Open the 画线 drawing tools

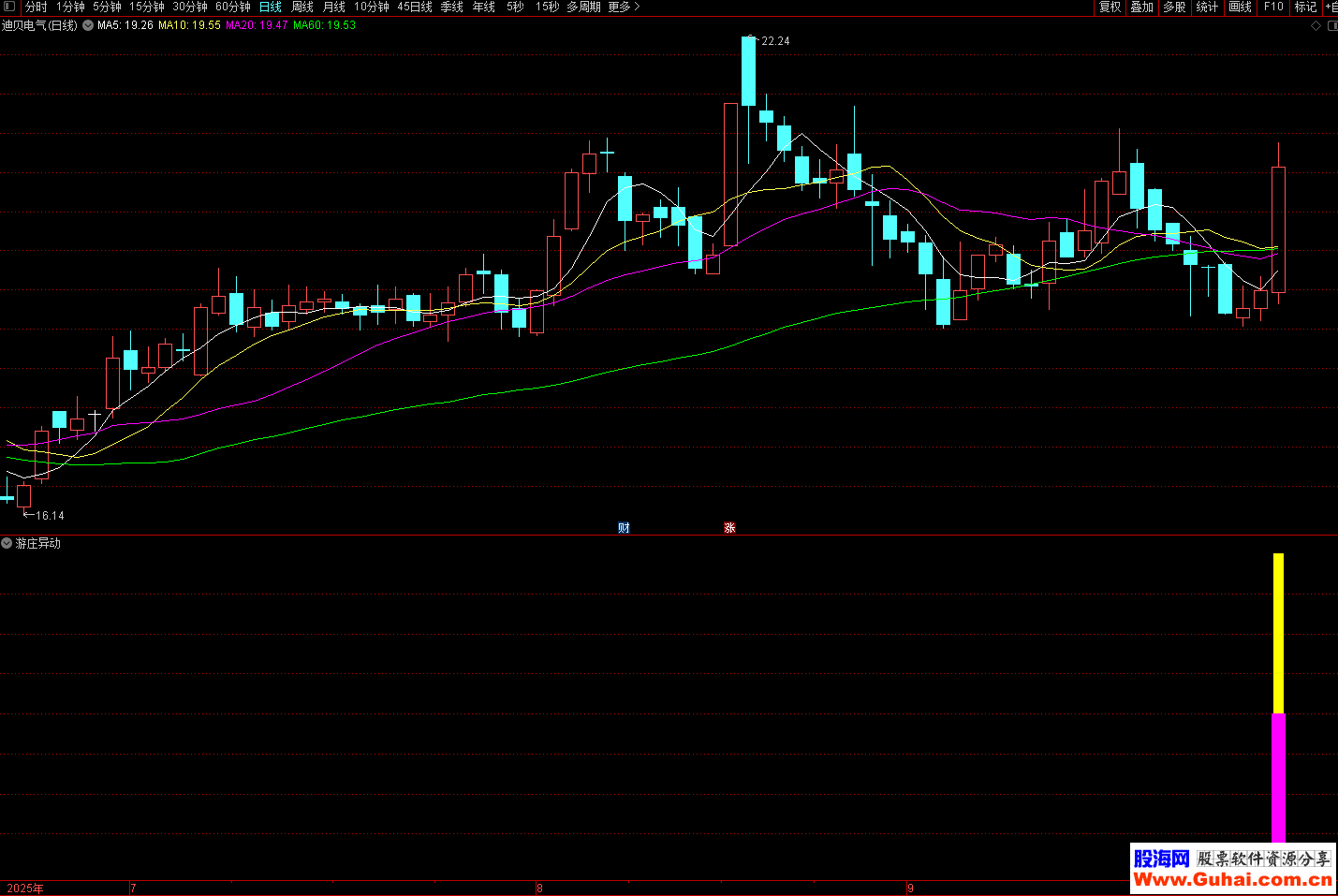pos(1240,7)
